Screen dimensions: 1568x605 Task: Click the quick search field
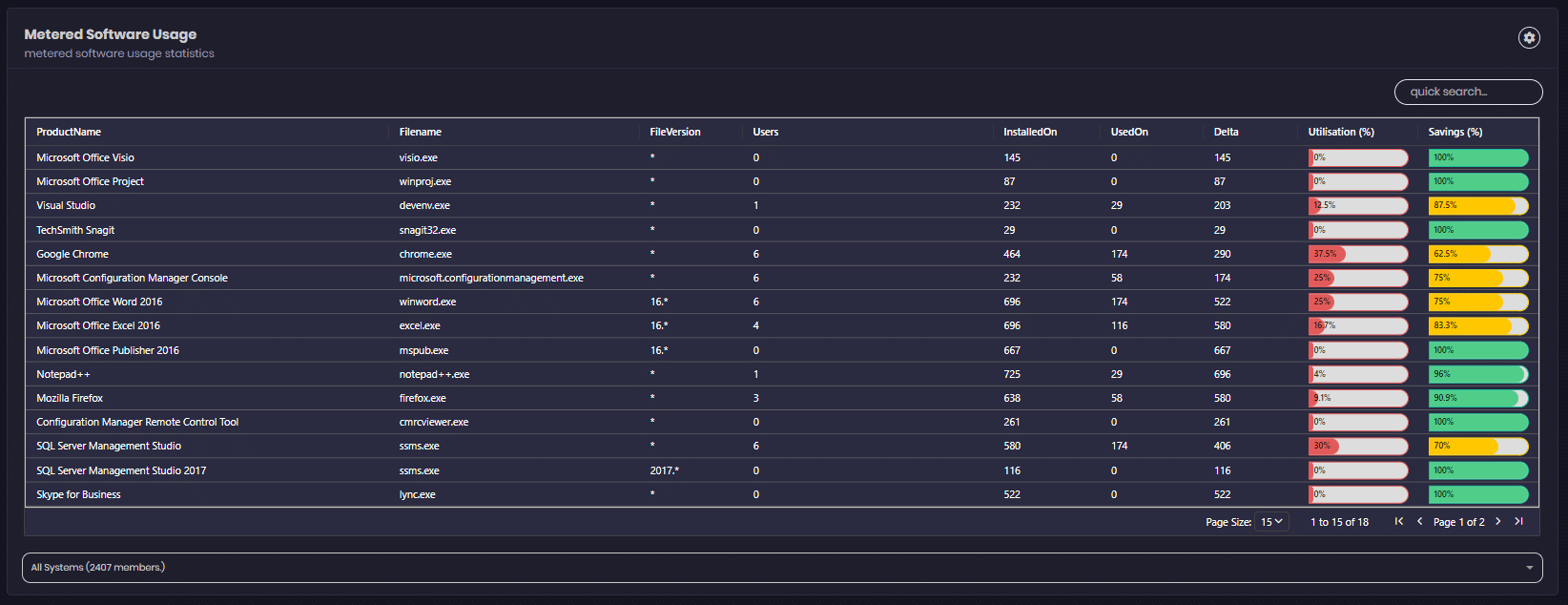(x=1468, y=92)
